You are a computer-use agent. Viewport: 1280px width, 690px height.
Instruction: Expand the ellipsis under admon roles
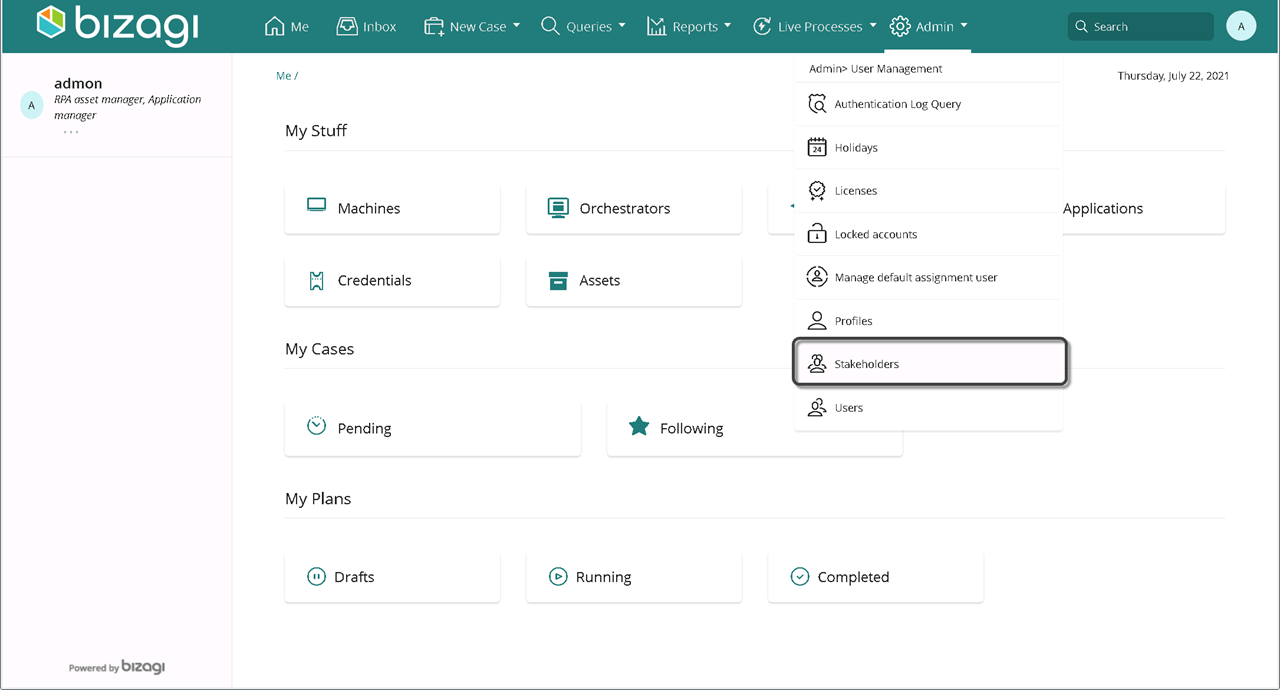coord(71,132)
